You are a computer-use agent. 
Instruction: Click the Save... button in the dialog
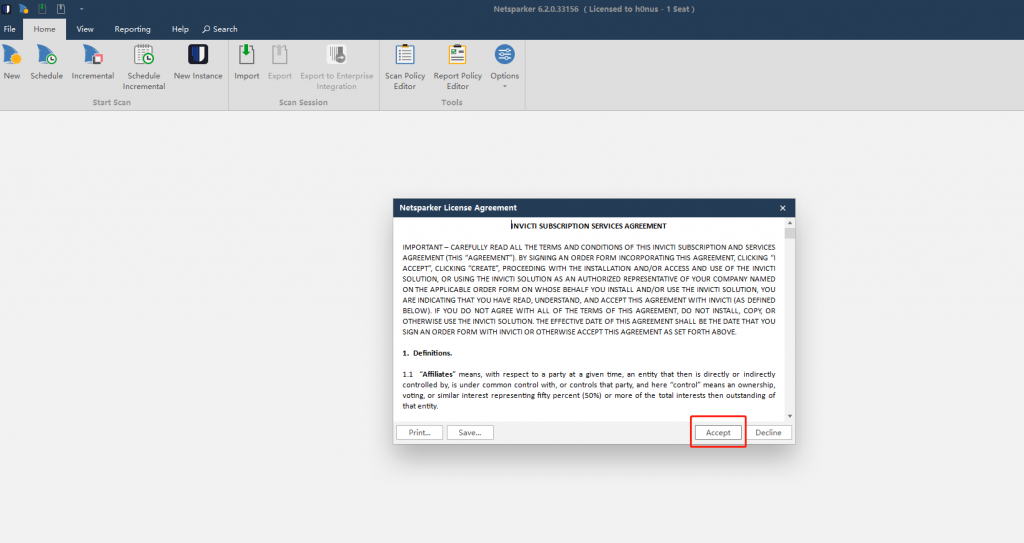[470, 433]
